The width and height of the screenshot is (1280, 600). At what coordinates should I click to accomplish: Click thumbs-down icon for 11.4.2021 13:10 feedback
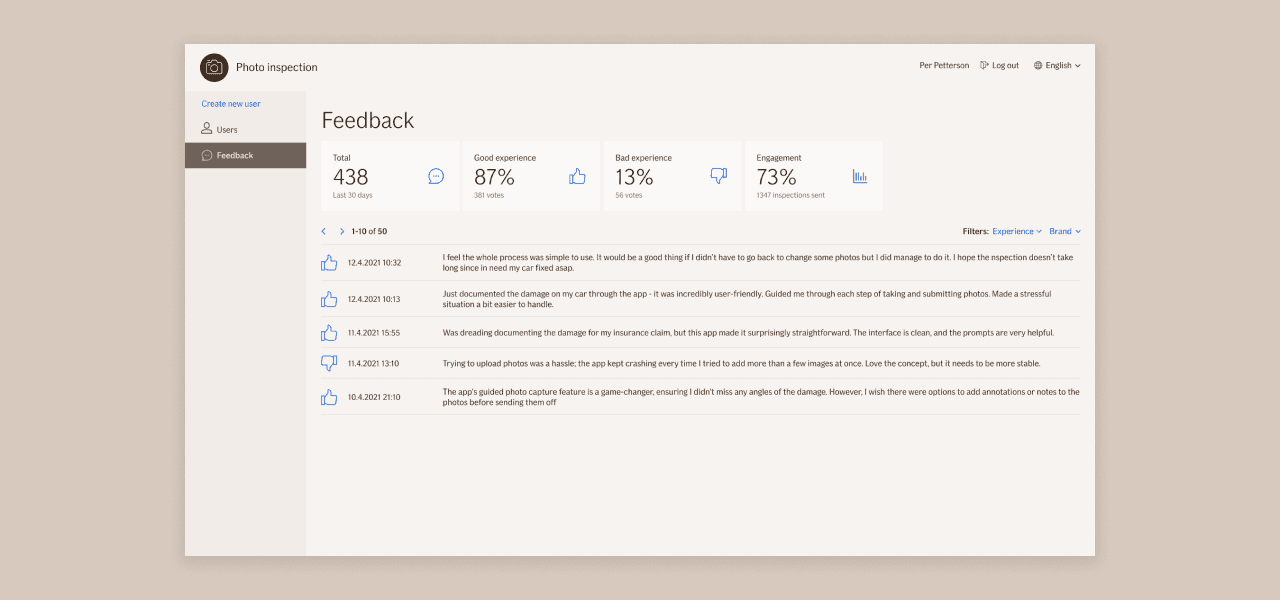[x=329, y=363]
